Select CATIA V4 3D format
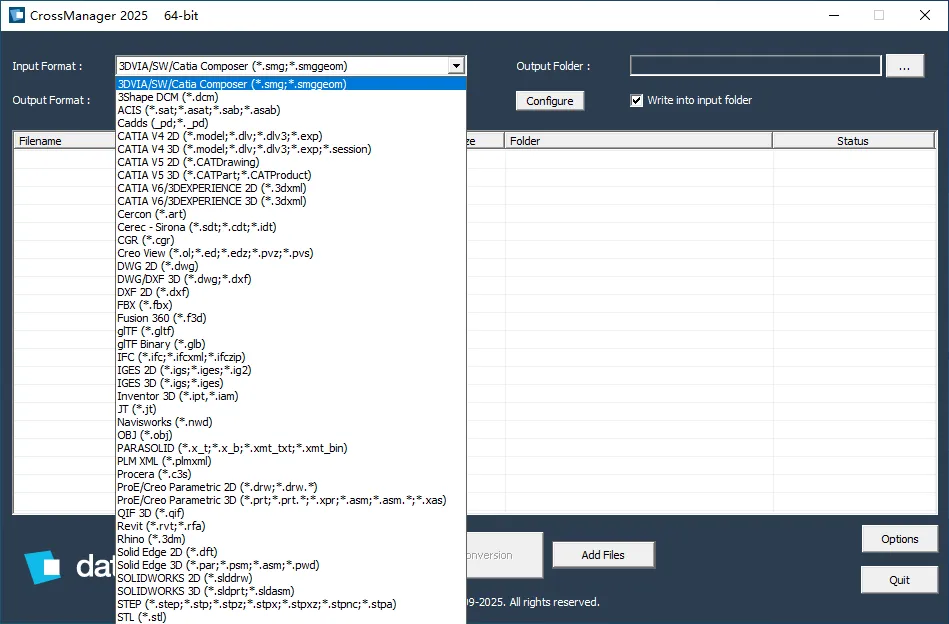The width and height of the screenshot is (949, 624). click(291, 149)
